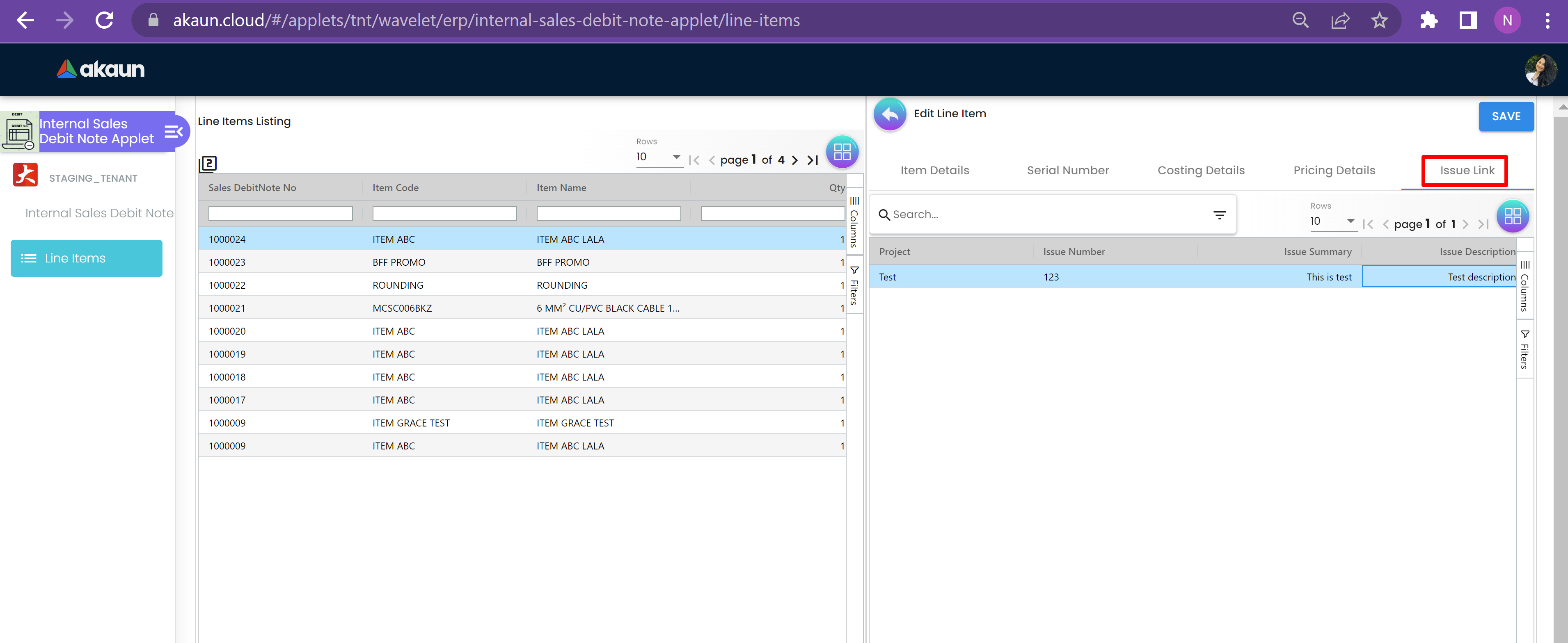Switch to Costing Details tab
Screen dimensions: 1568x643
[x=1200, y=171]
